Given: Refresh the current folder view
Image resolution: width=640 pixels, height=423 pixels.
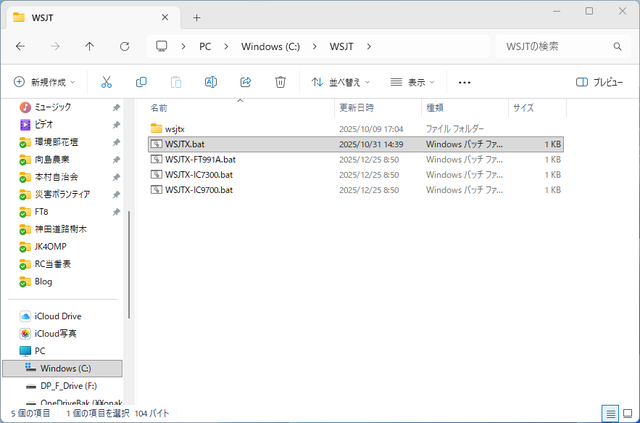Looking at the screenshot, I should pos(124,47).
